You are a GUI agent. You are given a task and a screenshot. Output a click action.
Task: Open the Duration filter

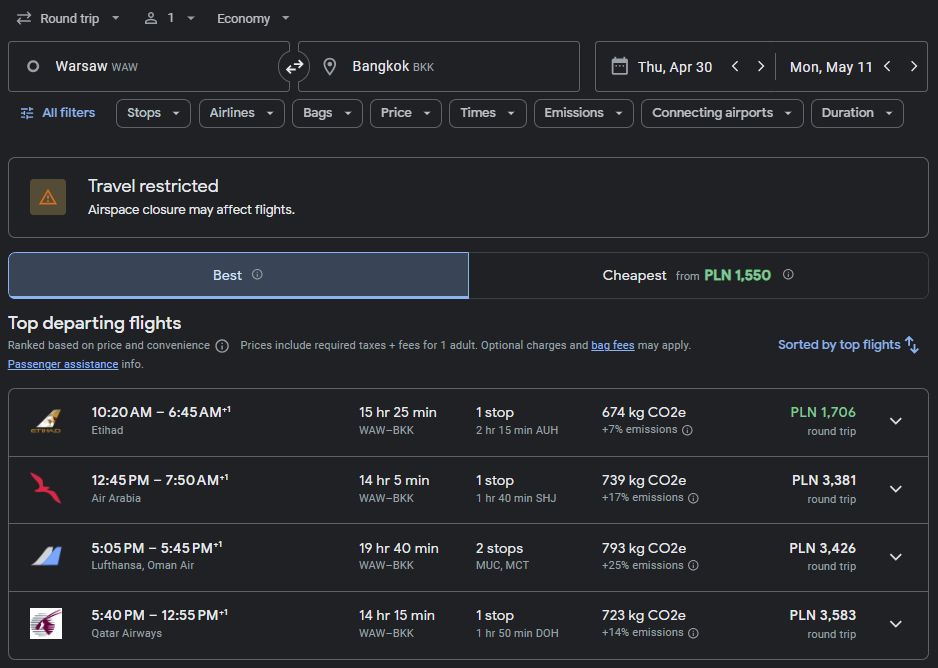857,113
